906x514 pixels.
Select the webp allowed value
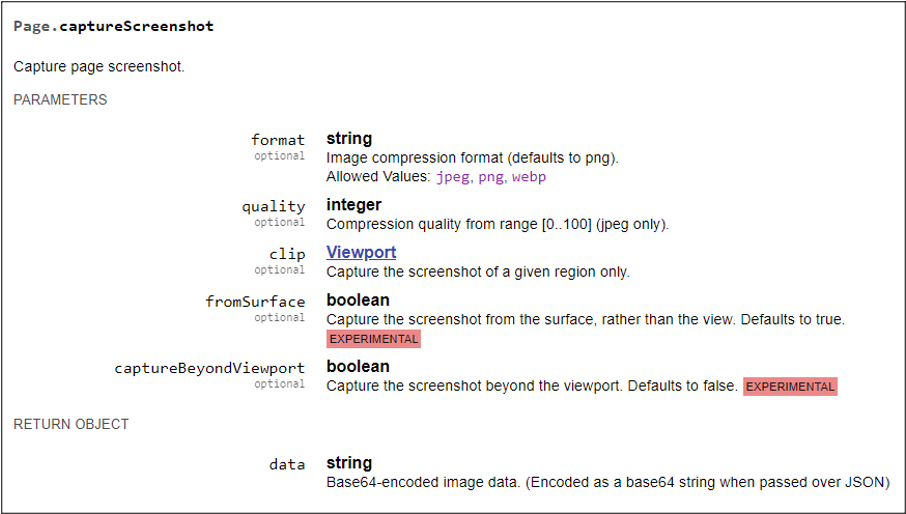click(x=529, y=177)
